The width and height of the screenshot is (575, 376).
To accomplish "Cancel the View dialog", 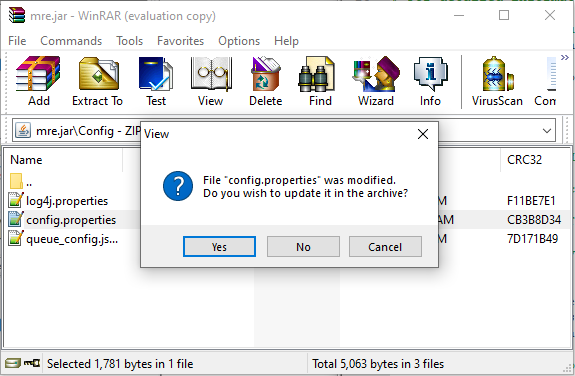I will pyautogui.click(x=385, y=247).
